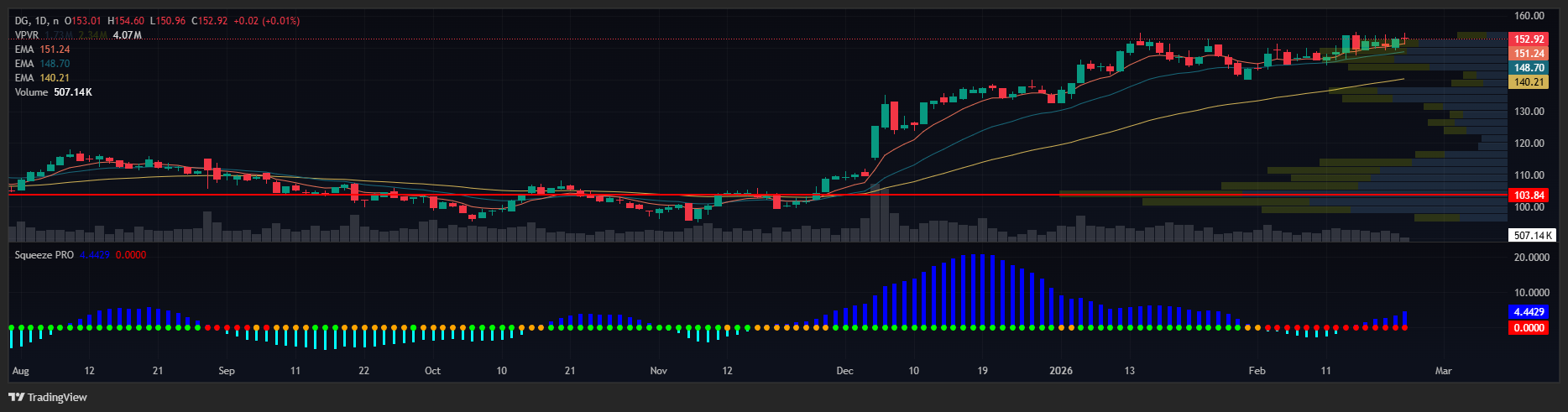1568x412 pixels.
Task: Click the 120.00 price axis tick
Action: [1529, 143]
